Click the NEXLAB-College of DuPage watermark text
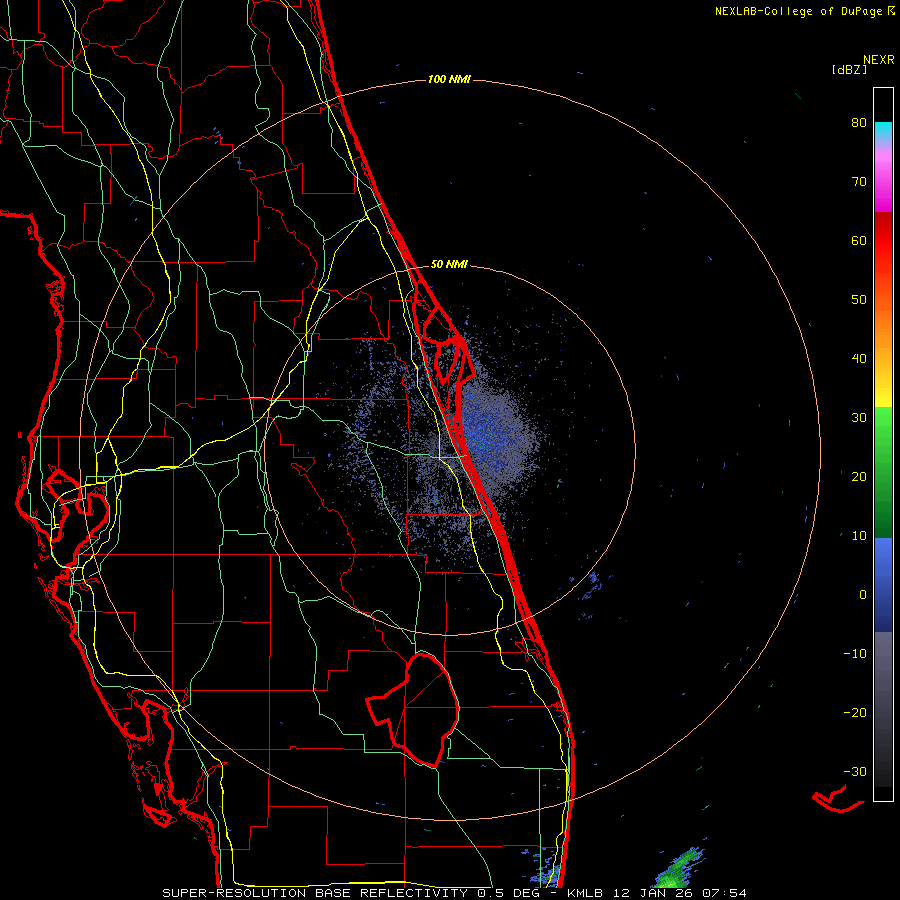The height and width of the screenshot is (900, 900). (x=804, y=11)
